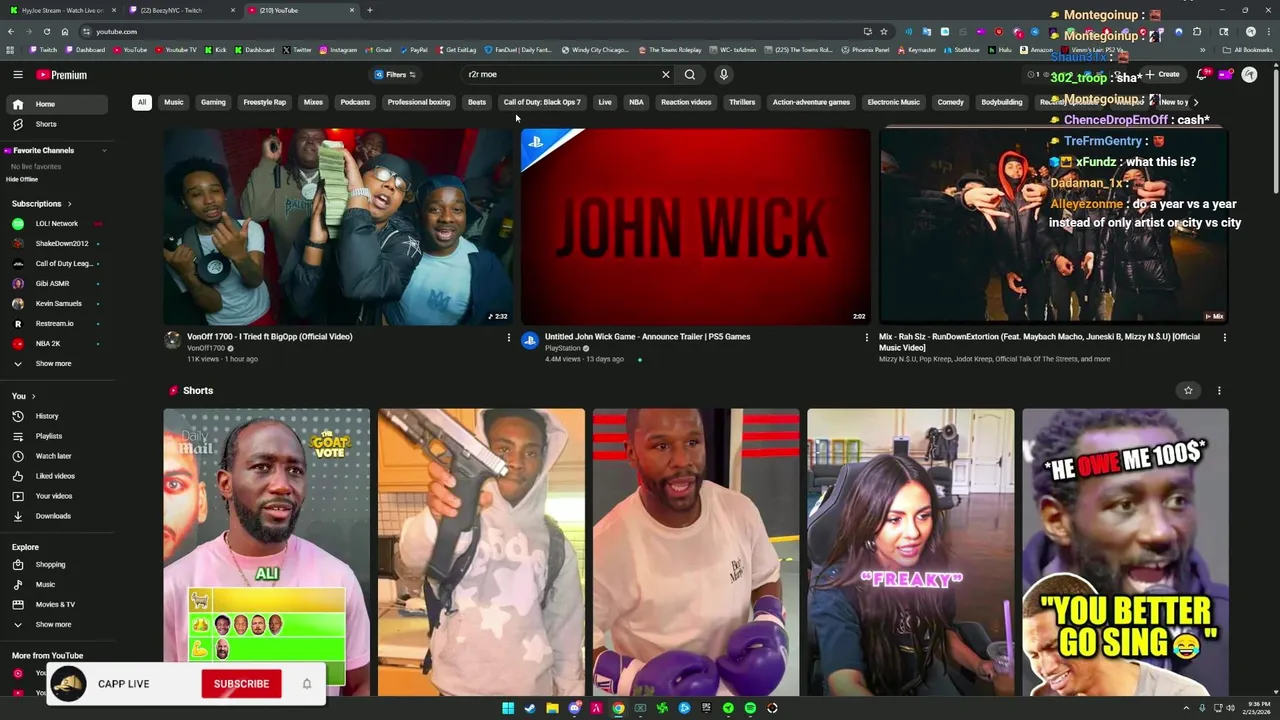Open the Chrome three-dot menu
Viewport: 1280px width, 720px height.
[x=1270, y=31]
